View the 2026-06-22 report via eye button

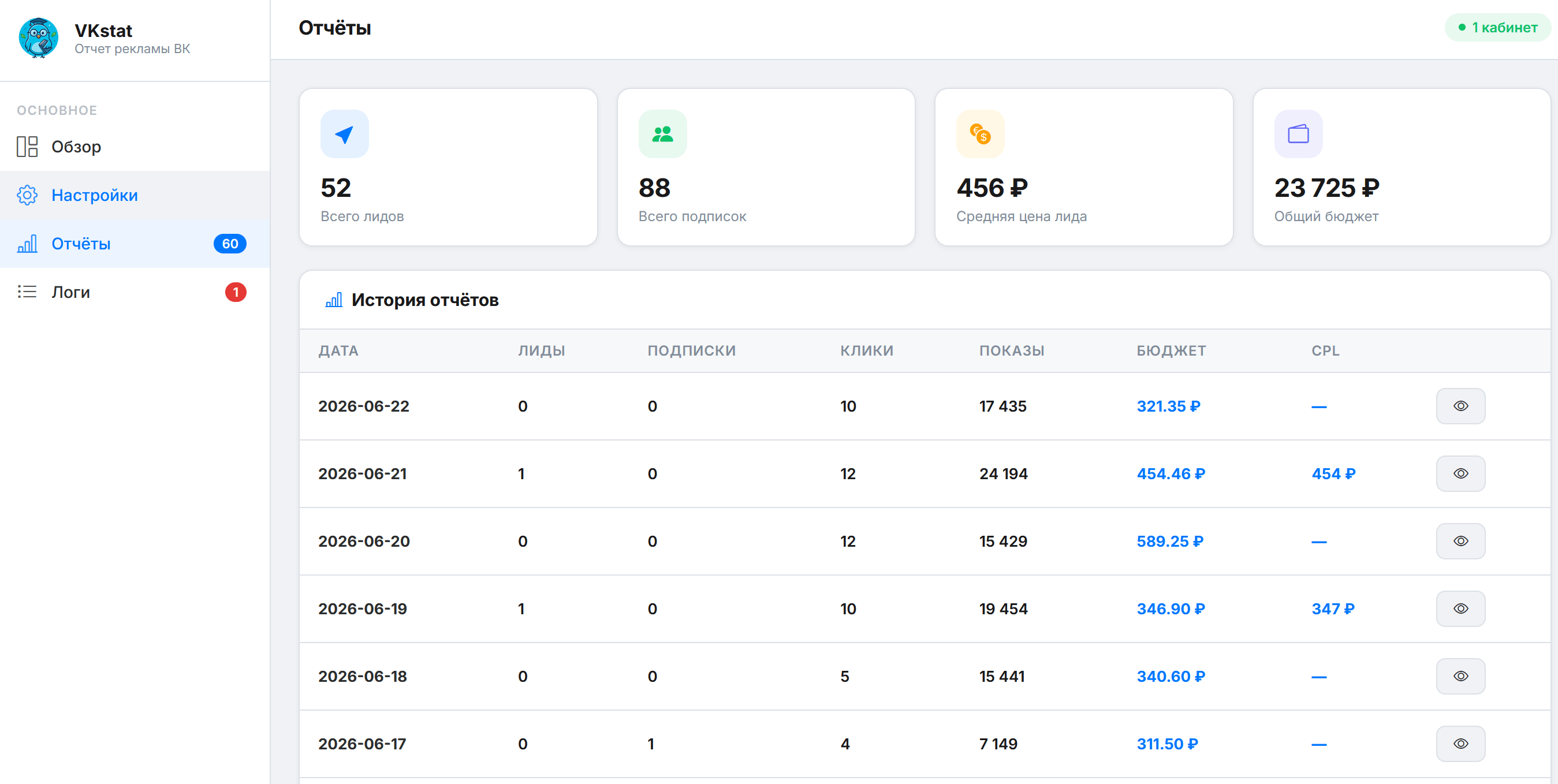pyautogui.click(x=1460, y=406)
